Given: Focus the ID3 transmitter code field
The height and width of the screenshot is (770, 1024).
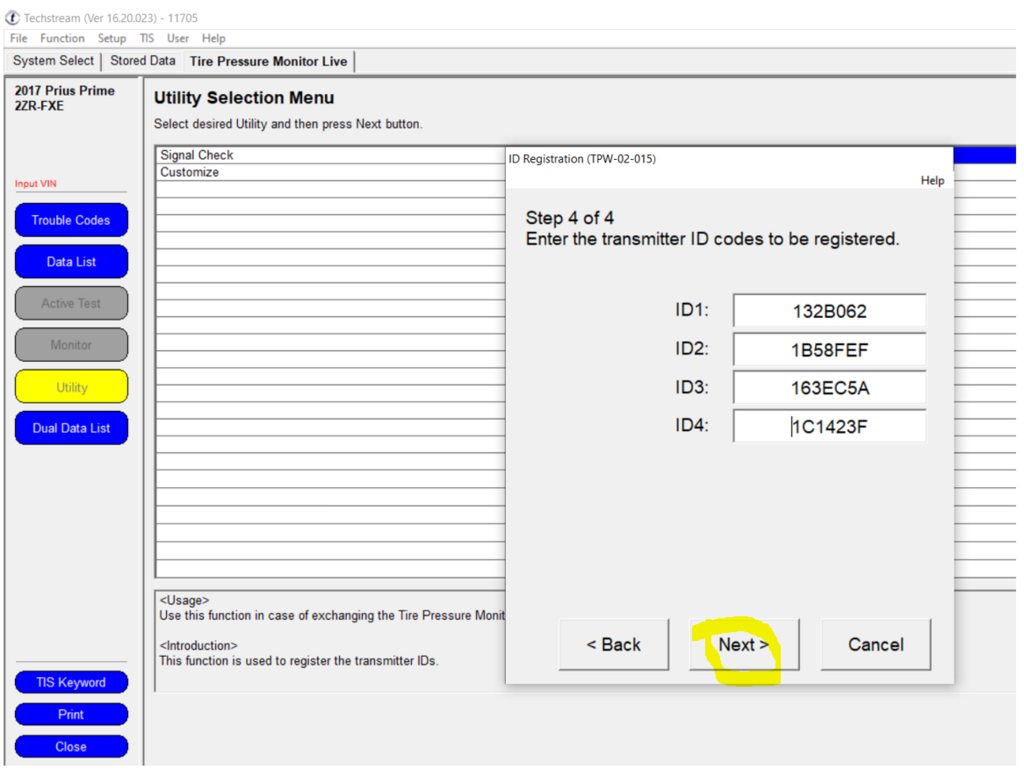Looking at the screenshot, I should [x=829, y=388].
